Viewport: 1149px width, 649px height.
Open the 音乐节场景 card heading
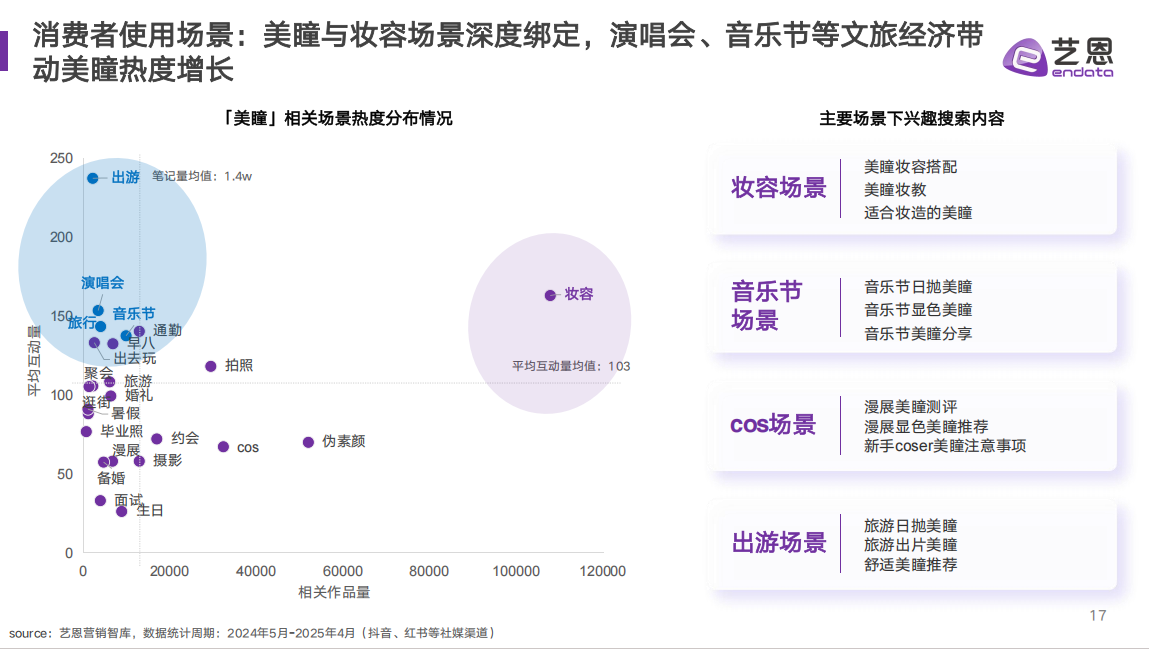click(767, 306)
